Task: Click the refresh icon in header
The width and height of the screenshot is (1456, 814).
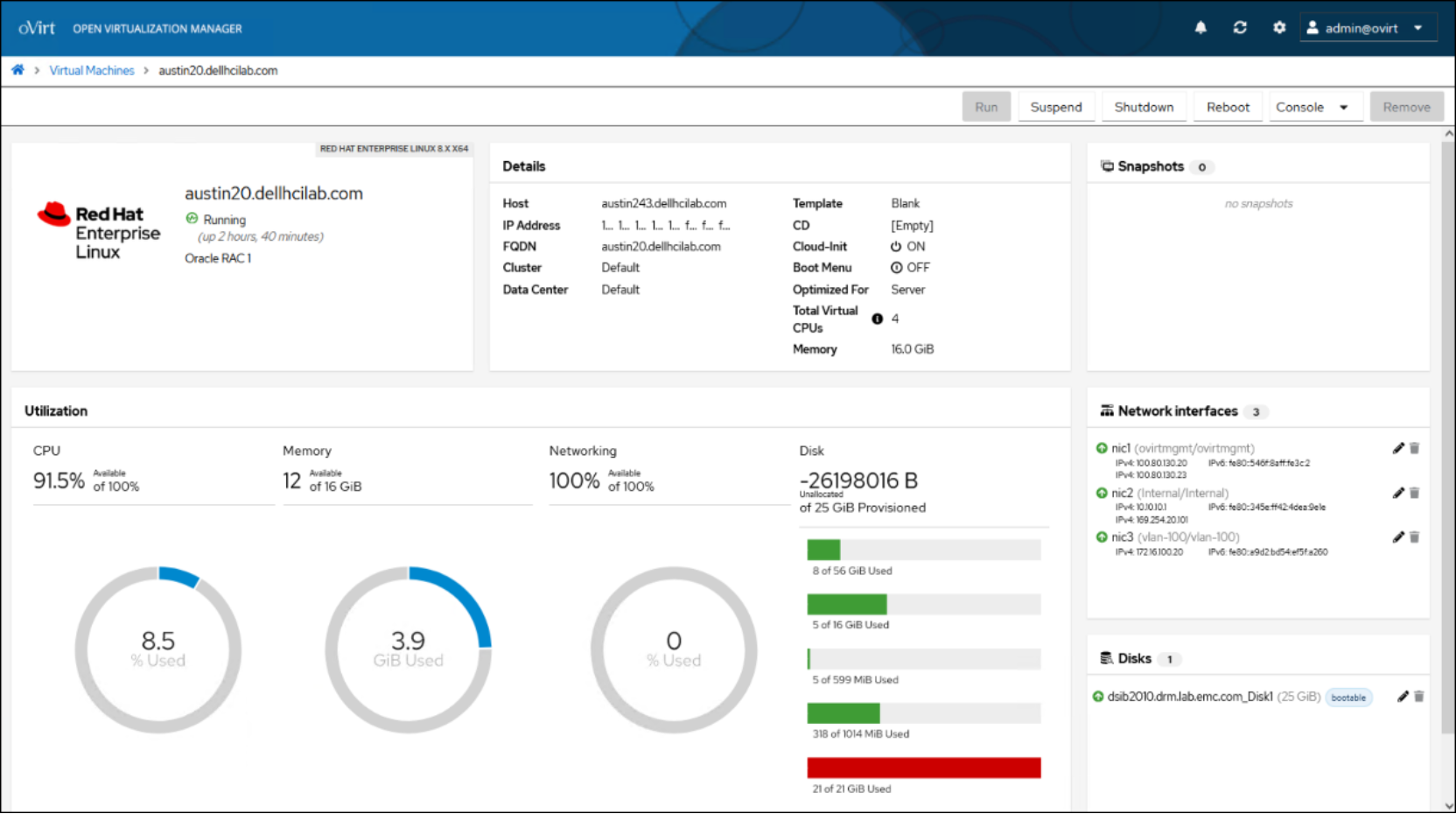Action: point(1240,28)
